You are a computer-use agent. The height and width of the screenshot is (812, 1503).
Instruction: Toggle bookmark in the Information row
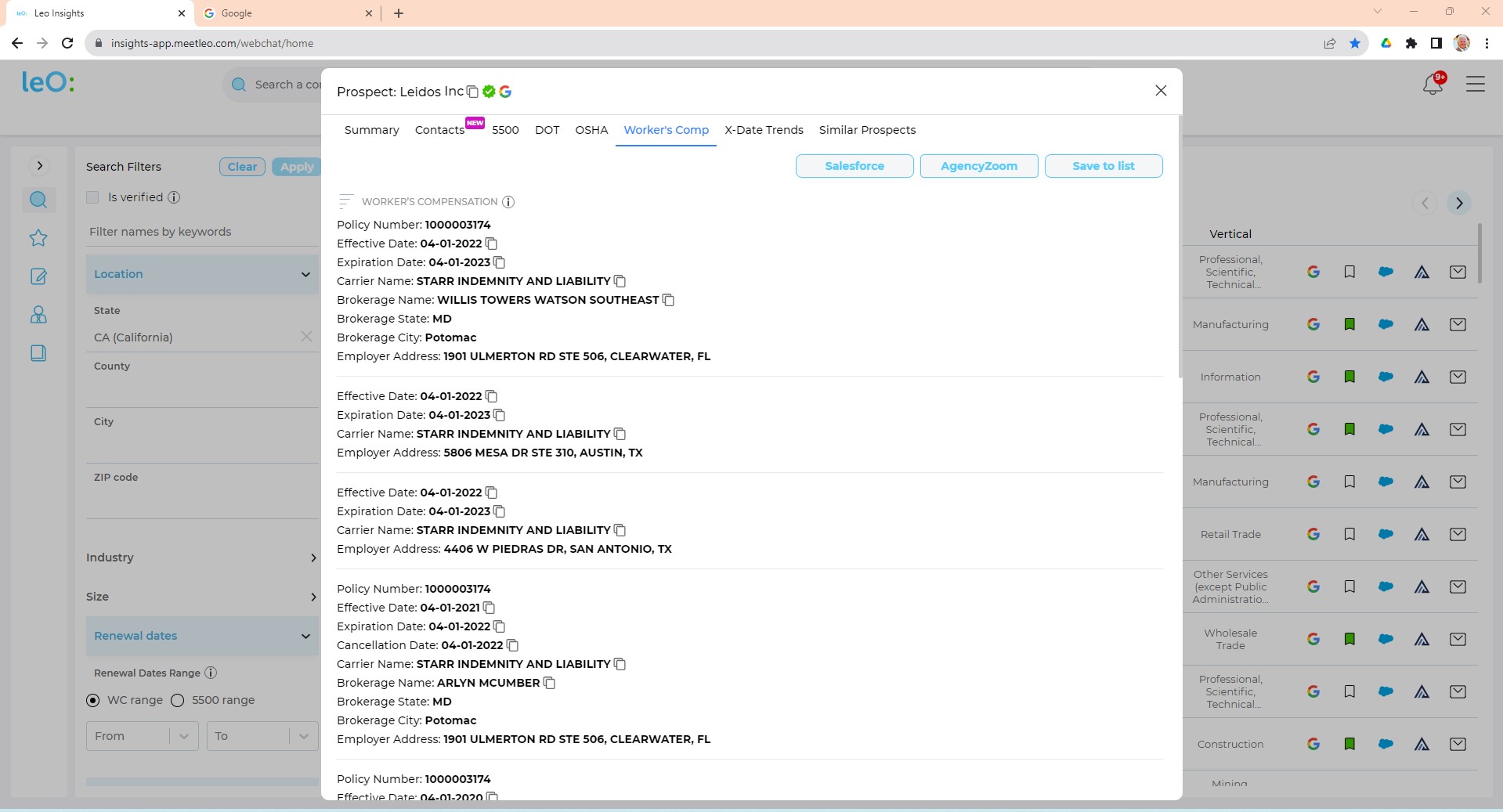(x=1349, y=377)
